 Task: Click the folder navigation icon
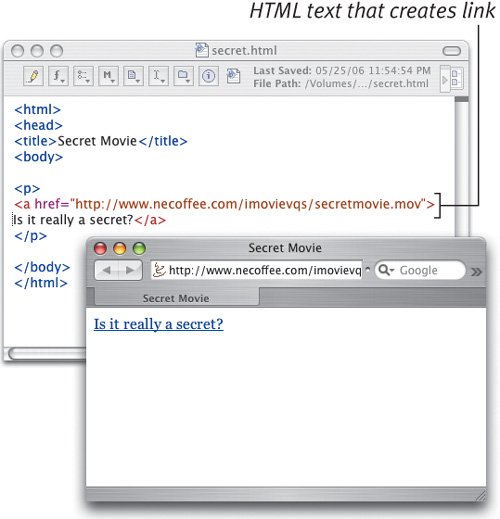[x=183, y=76]
